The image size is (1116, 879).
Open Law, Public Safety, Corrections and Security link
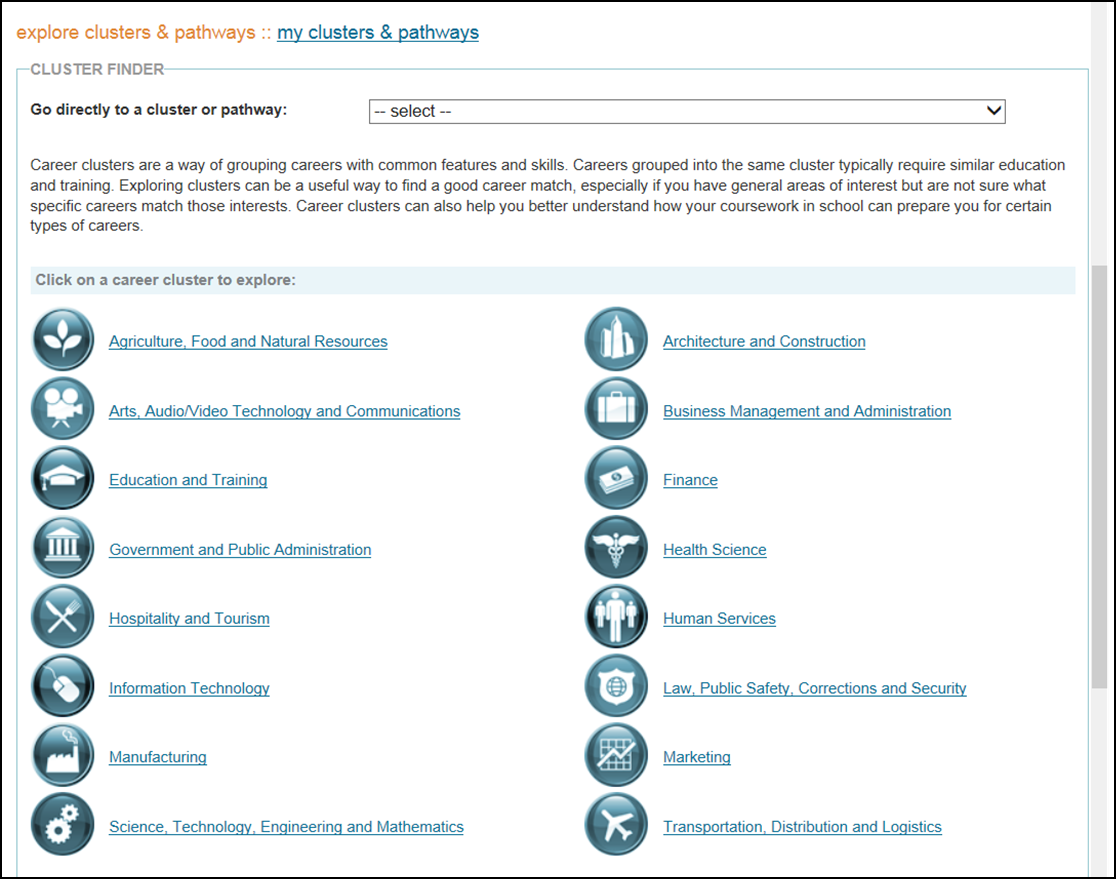click(814, 689)
